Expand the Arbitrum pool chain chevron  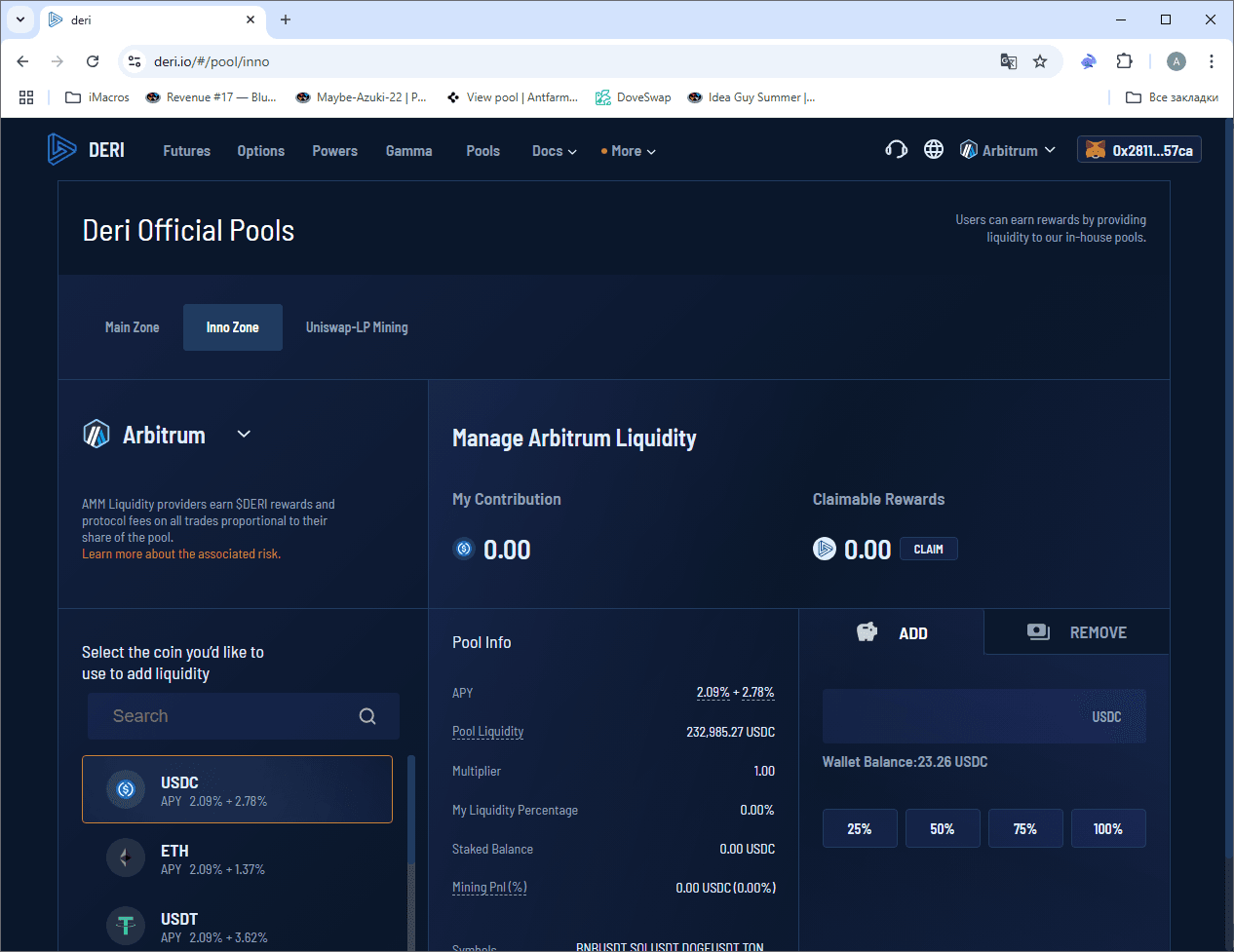[x=244, y=434]
